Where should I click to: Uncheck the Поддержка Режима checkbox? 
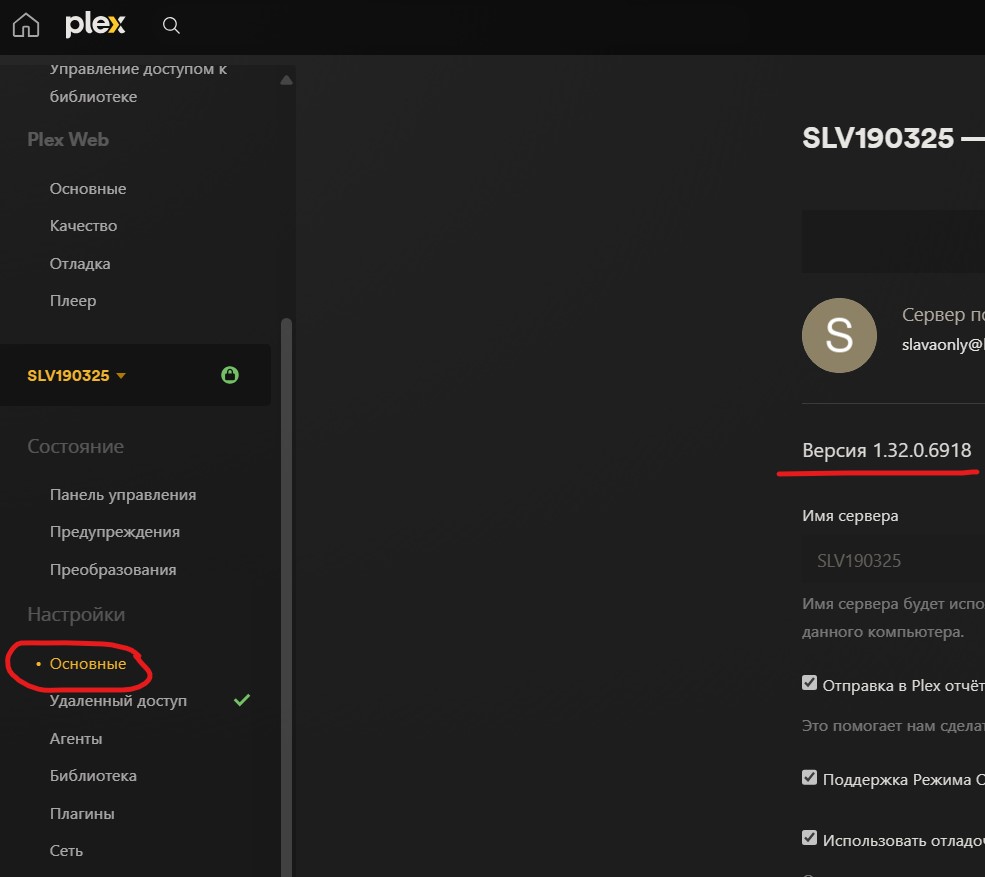pos(810,777)
